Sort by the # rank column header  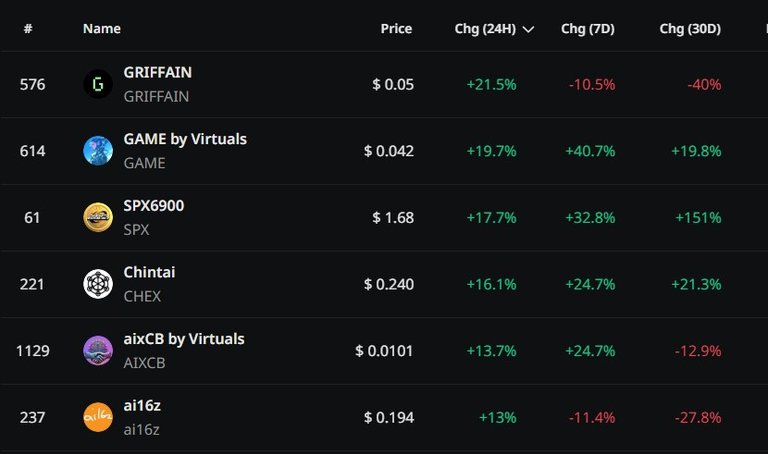click(28, 29)
